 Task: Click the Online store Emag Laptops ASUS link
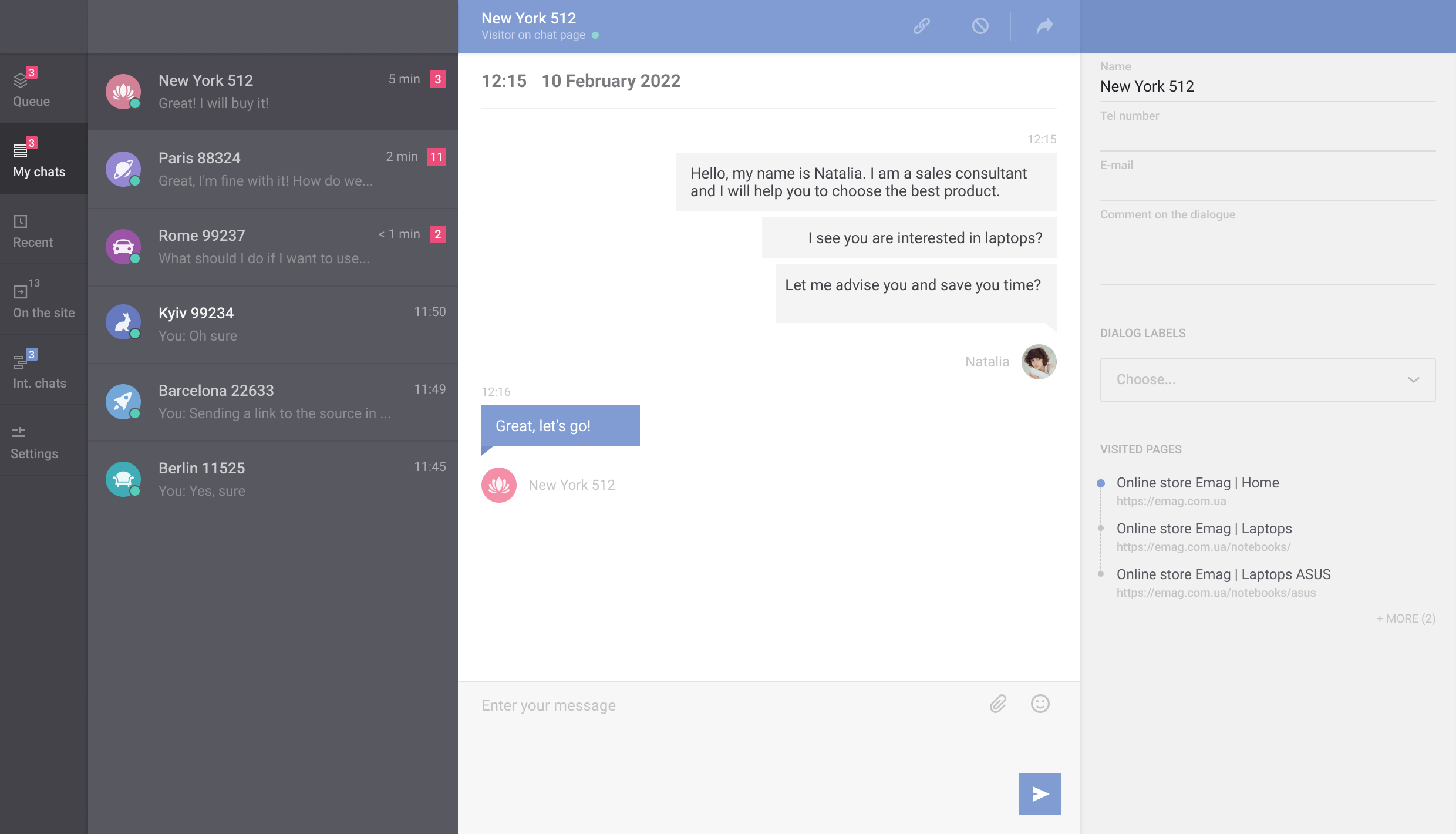pyautogui.click(x=1223, y=574)
